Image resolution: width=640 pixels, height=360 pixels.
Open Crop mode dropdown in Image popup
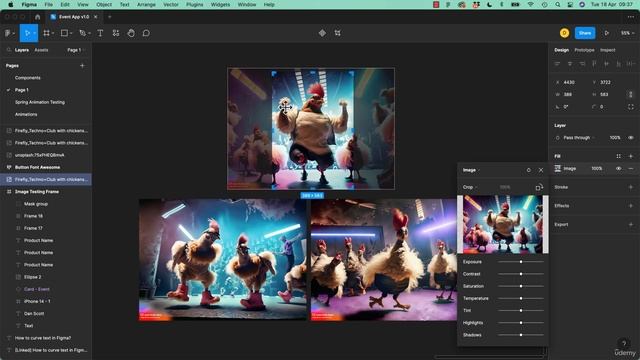coord(470,187)
